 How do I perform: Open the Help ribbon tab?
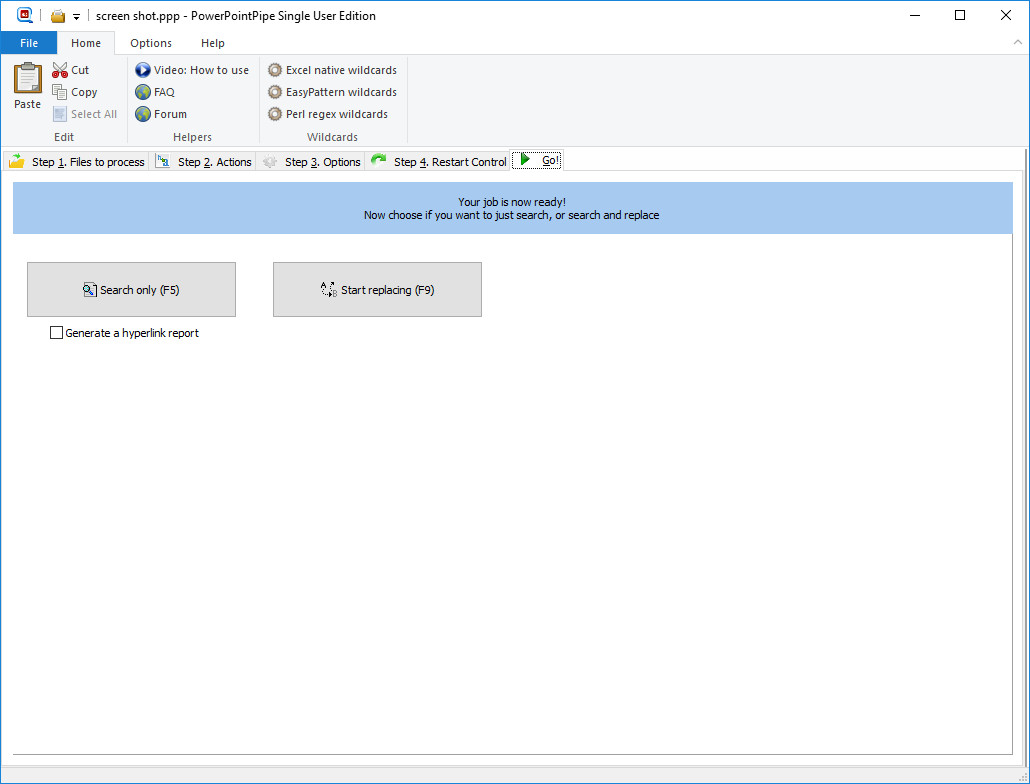click(x=212, y=43)
